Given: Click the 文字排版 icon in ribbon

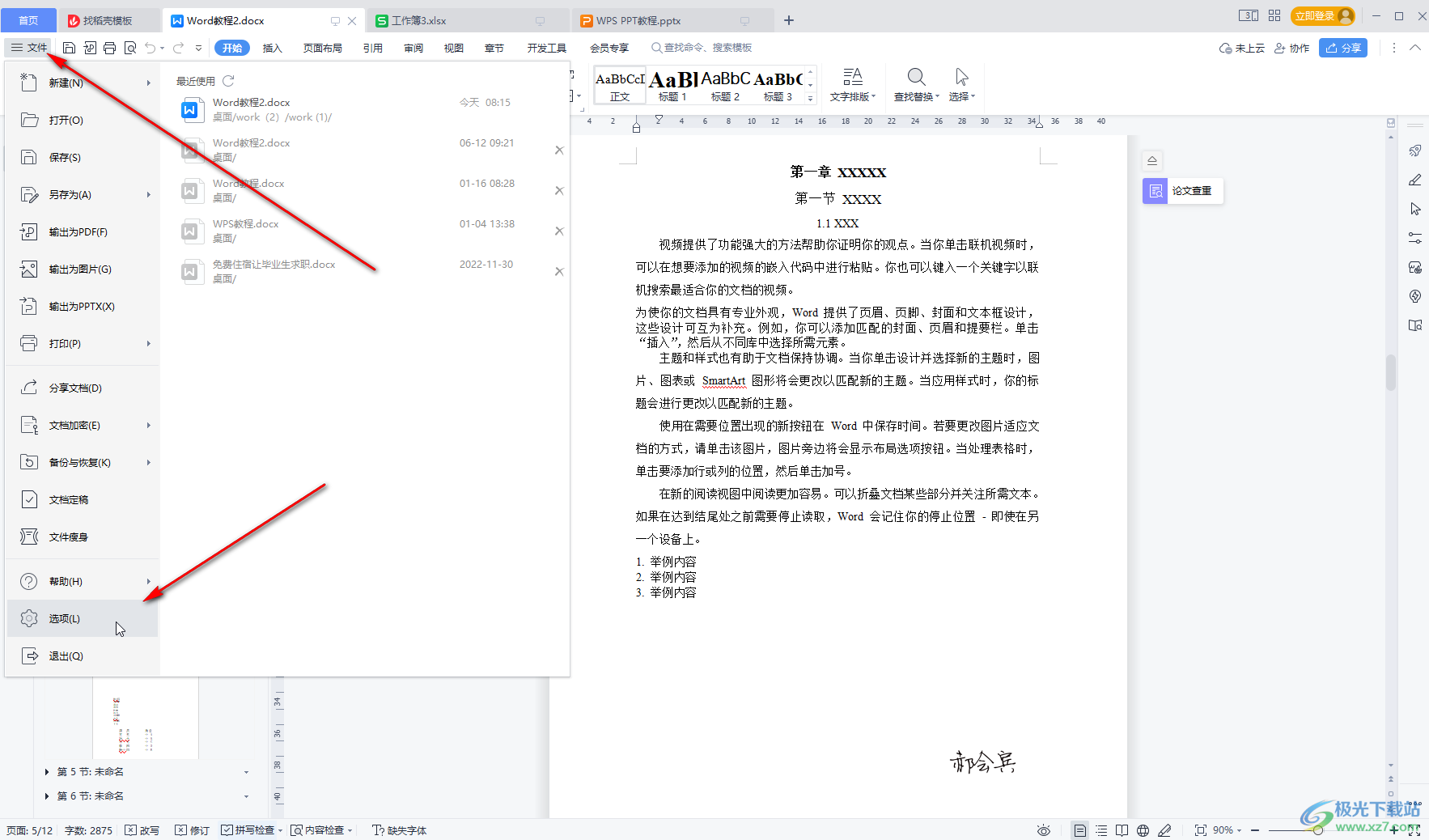Looking at the screenshot, I should coord(852,84).
